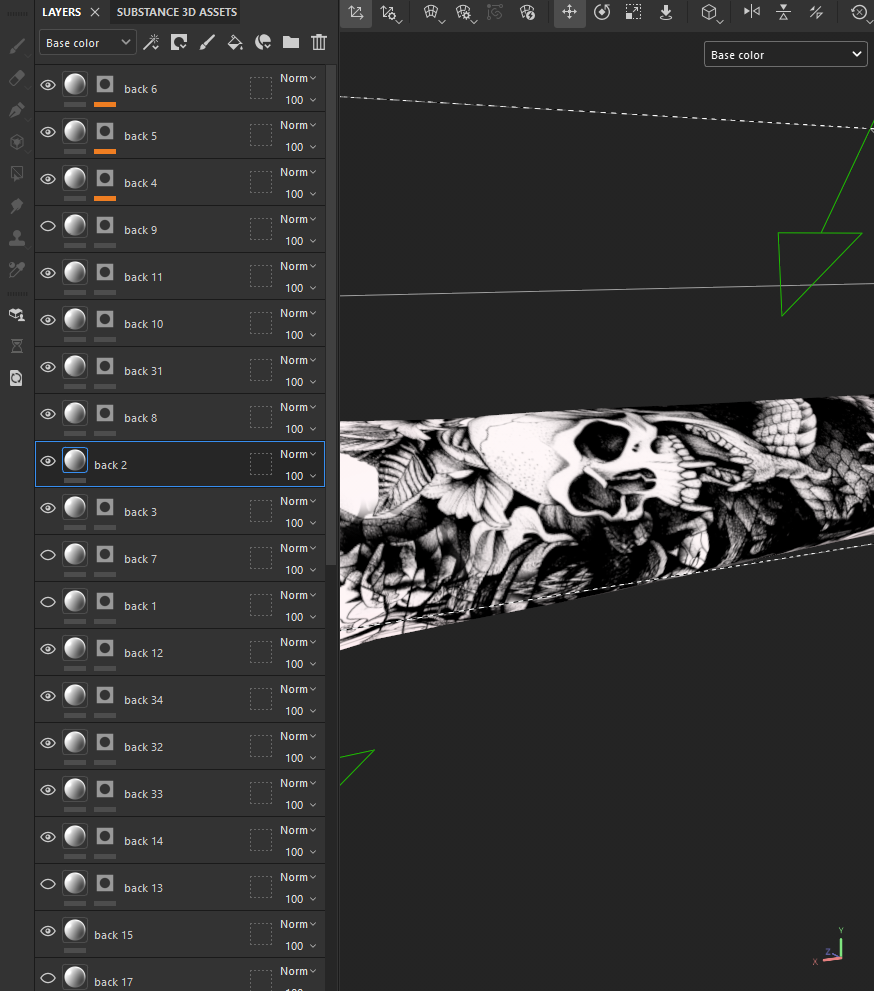Viewport: 874px width, 991px height.
Task: Select the move/translate manipulator icon
Action: [569, 13]
